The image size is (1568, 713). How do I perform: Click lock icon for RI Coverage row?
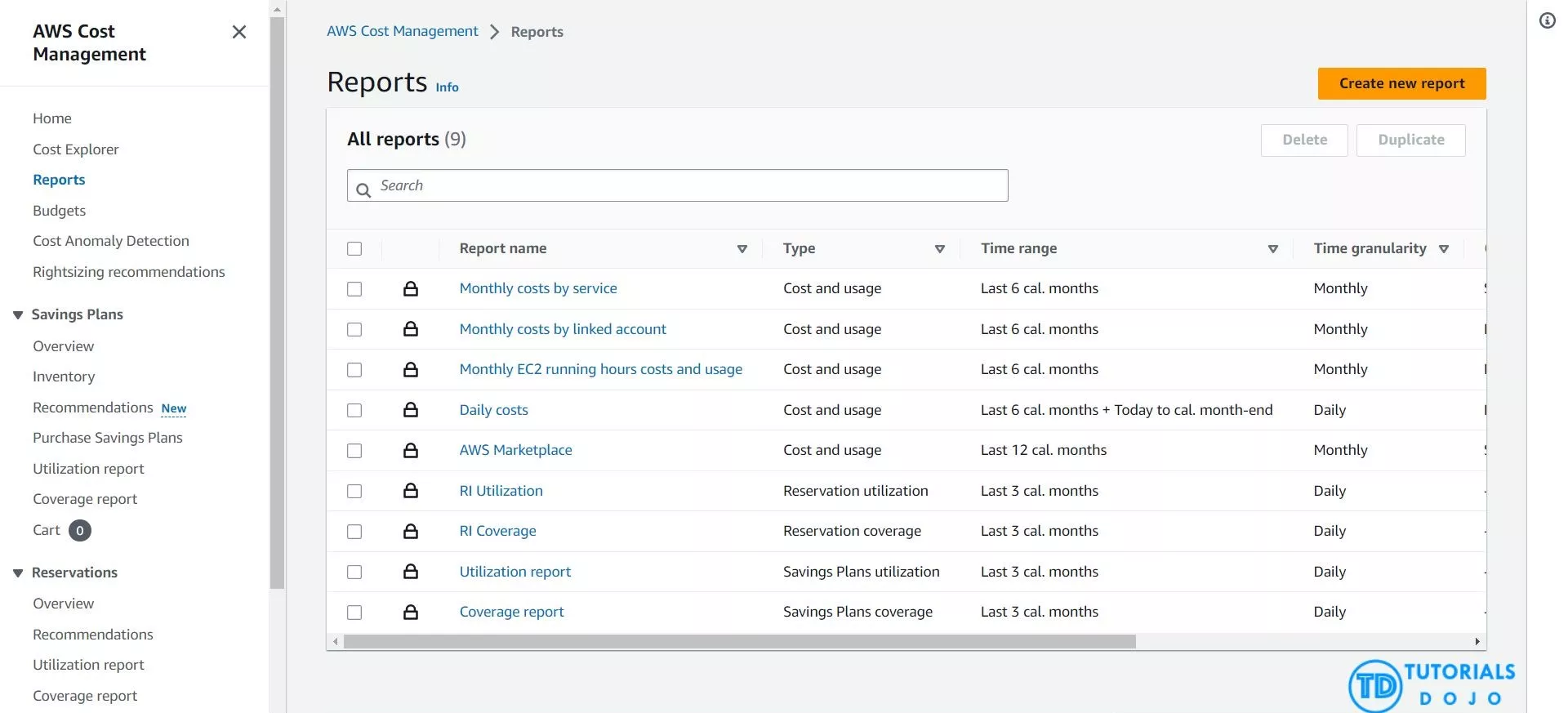coord(411,531)
